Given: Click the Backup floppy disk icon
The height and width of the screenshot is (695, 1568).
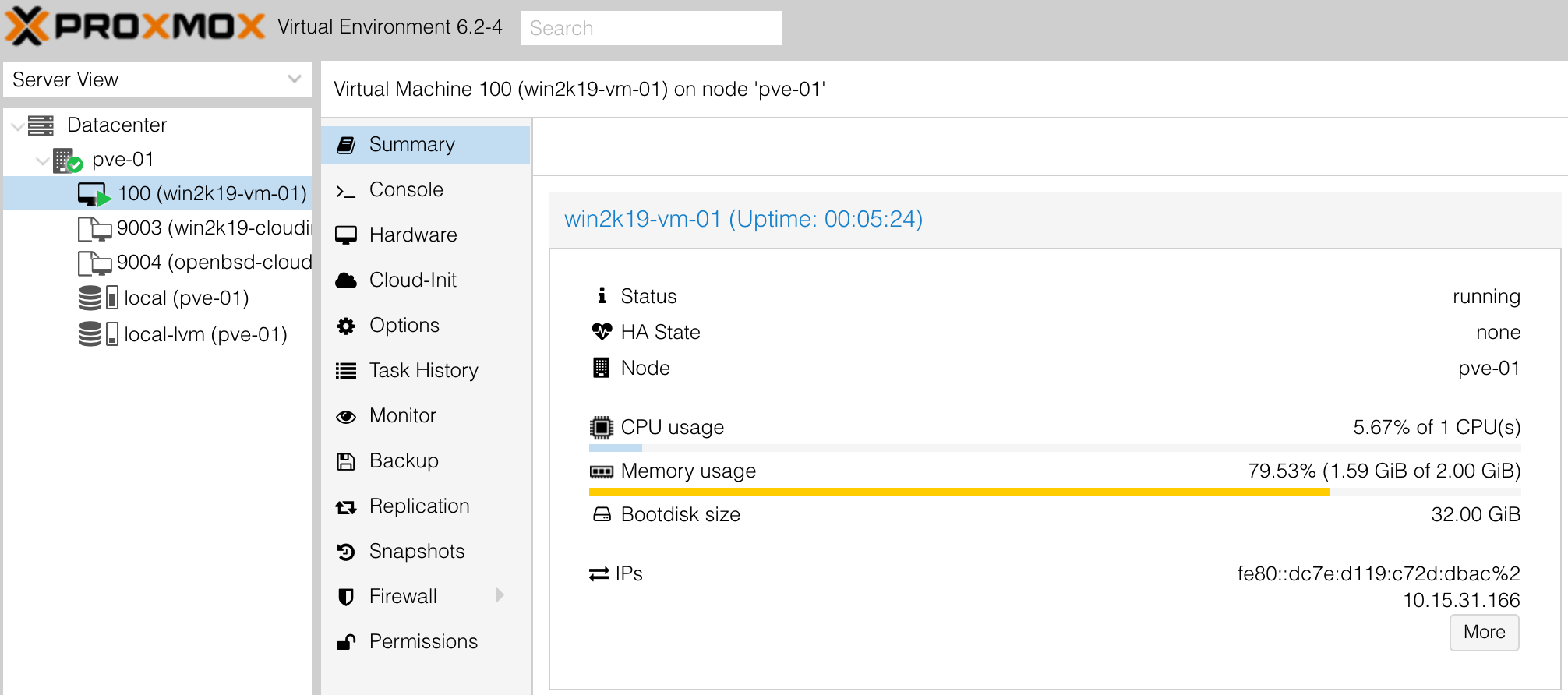Looking at the screenshot, I should pyautogui.click(x=346, y=461).
